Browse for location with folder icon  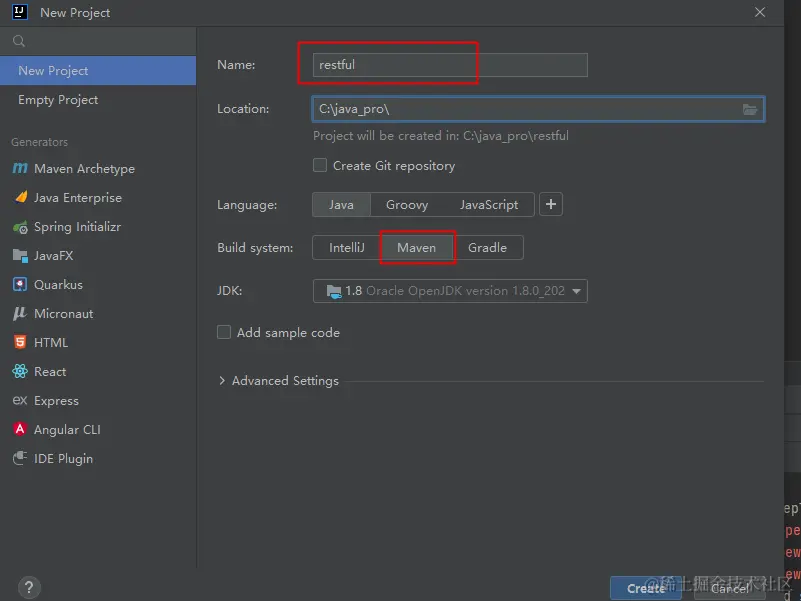(x=749, y=109)
